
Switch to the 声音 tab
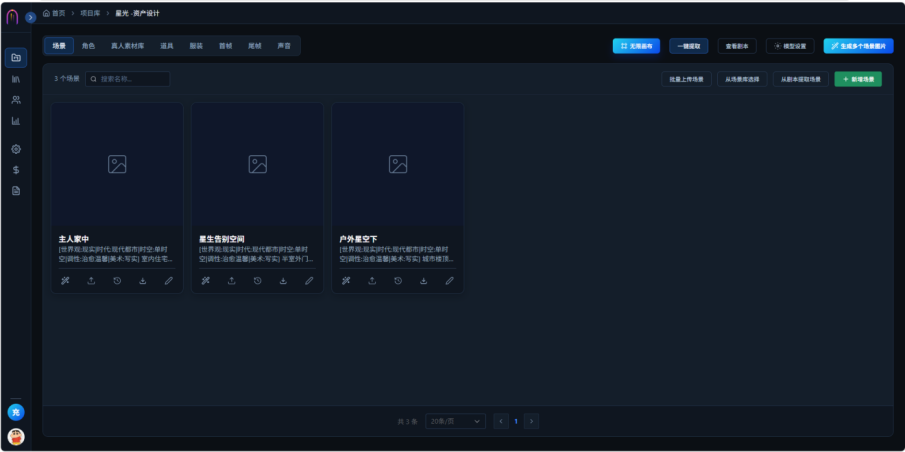(x=284, y=46)
